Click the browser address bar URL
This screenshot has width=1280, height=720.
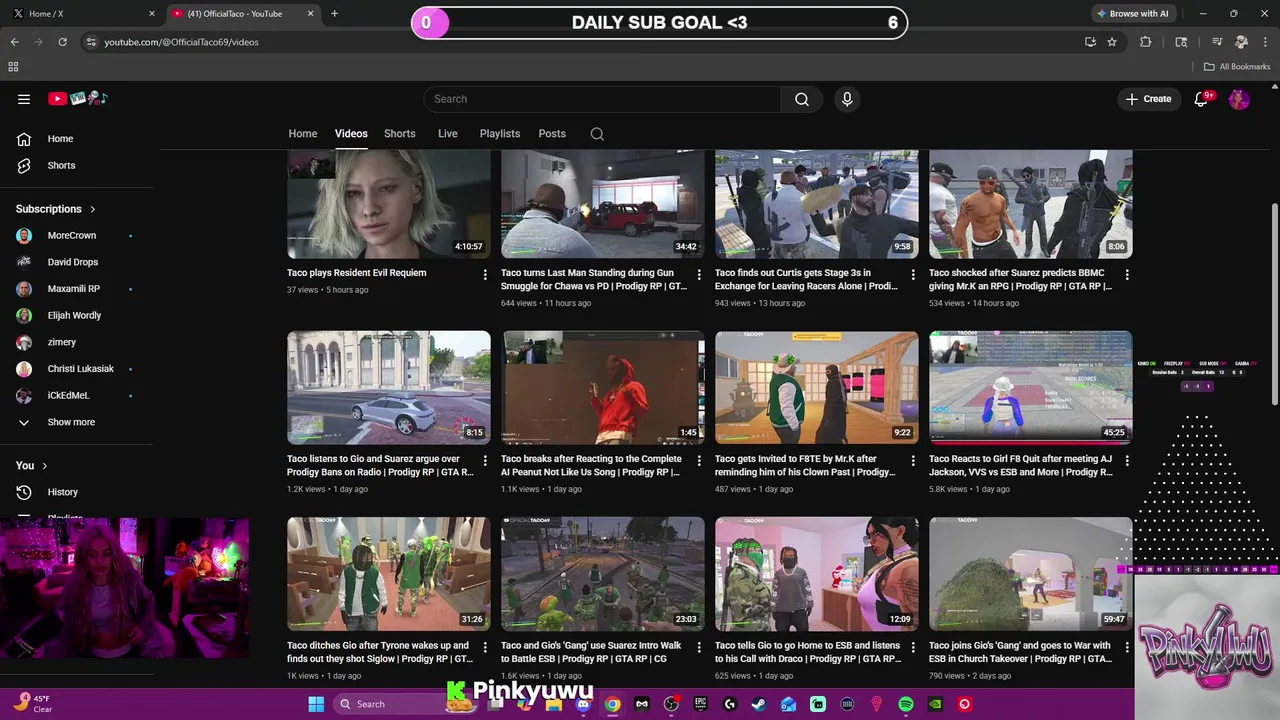[182, 42]
